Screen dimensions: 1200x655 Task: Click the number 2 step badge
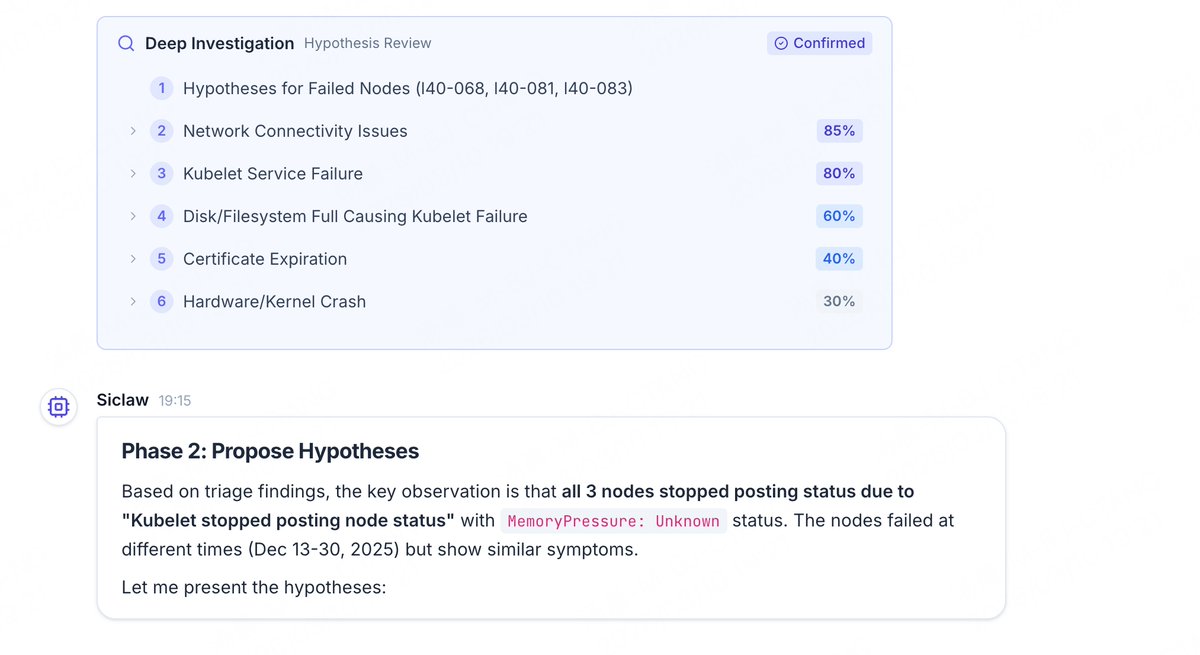click(x=162, y=131)
